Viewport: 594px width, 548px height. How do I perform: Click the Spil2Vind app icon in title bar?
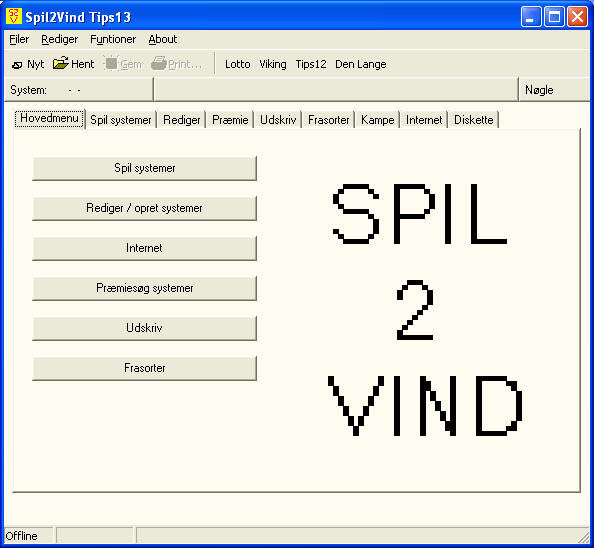[14, 16]
